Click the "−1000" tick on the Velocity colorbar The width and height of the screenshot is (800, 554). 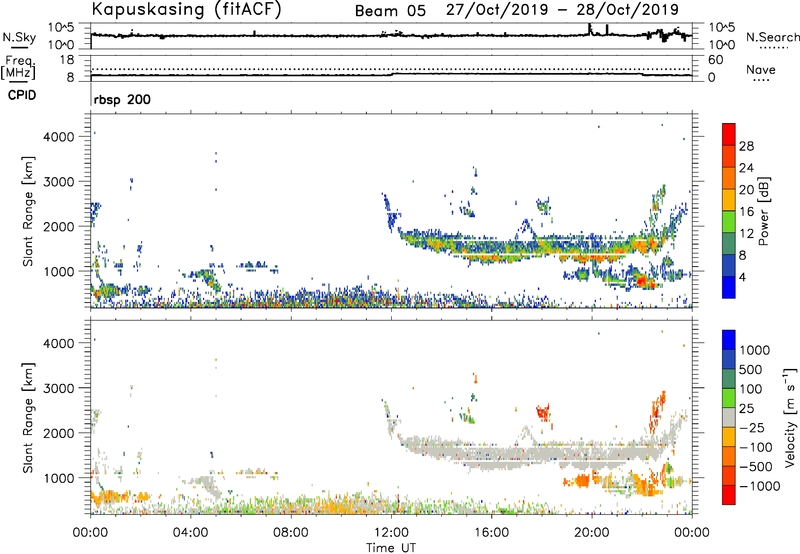759,486
